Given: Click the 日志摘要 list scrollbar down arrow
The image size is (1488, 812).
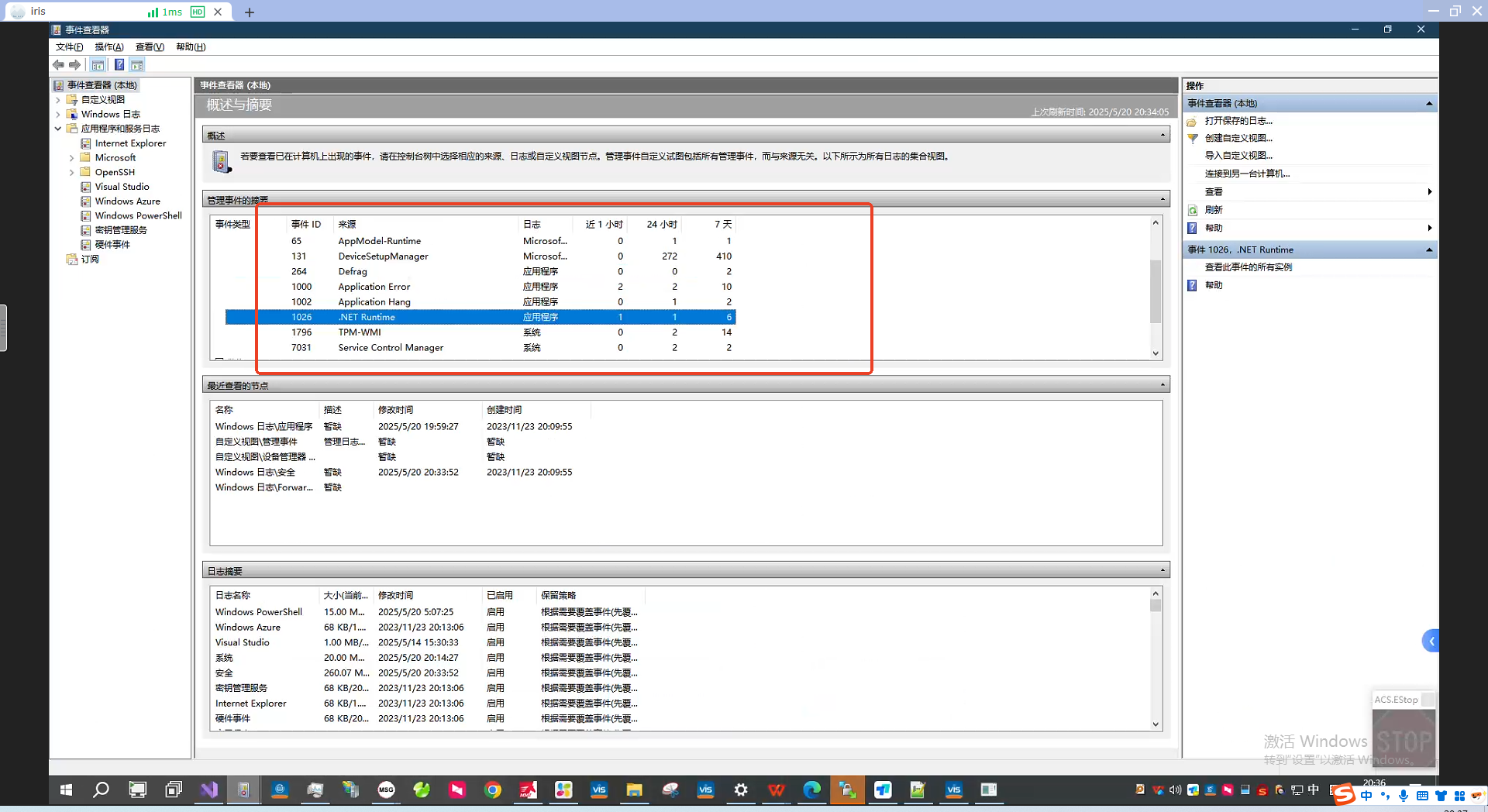Looking at the screenshot, I should pyautogui.click(x=1156, y=725).
